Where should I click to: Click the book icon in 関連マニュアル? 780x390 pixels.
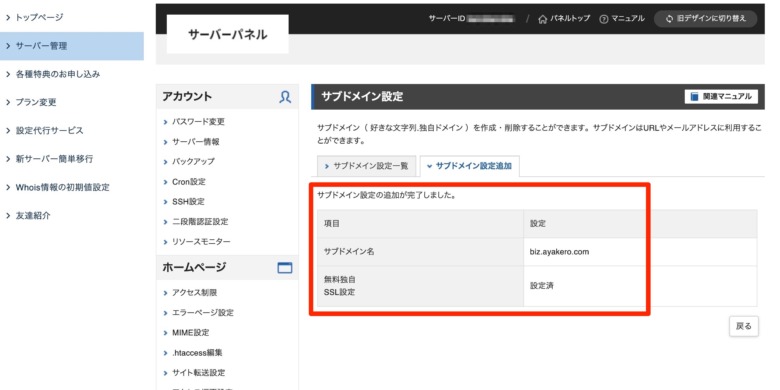pos(694,97)
